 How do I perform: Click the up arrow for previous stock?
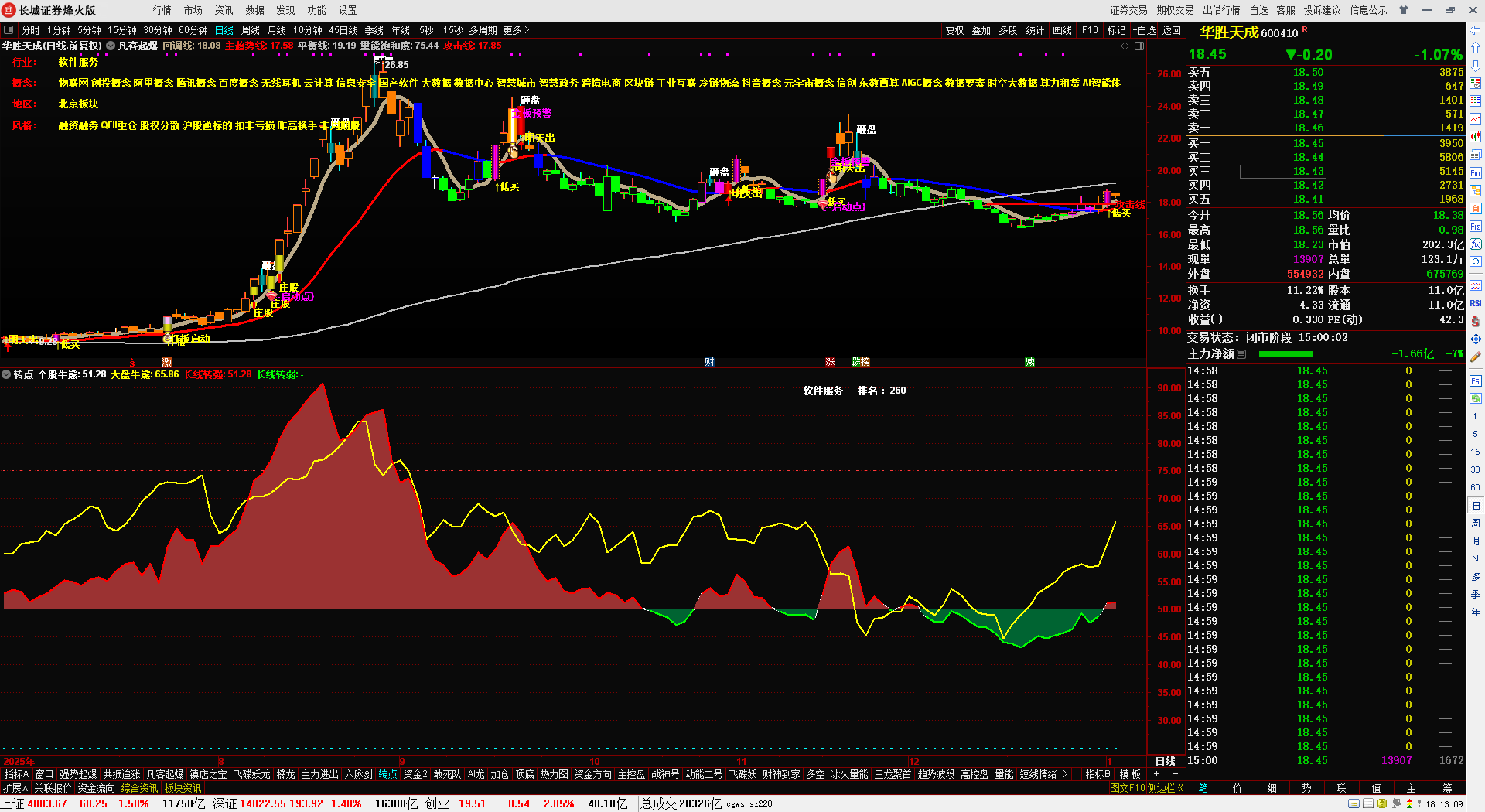(x=1476, y=48)
